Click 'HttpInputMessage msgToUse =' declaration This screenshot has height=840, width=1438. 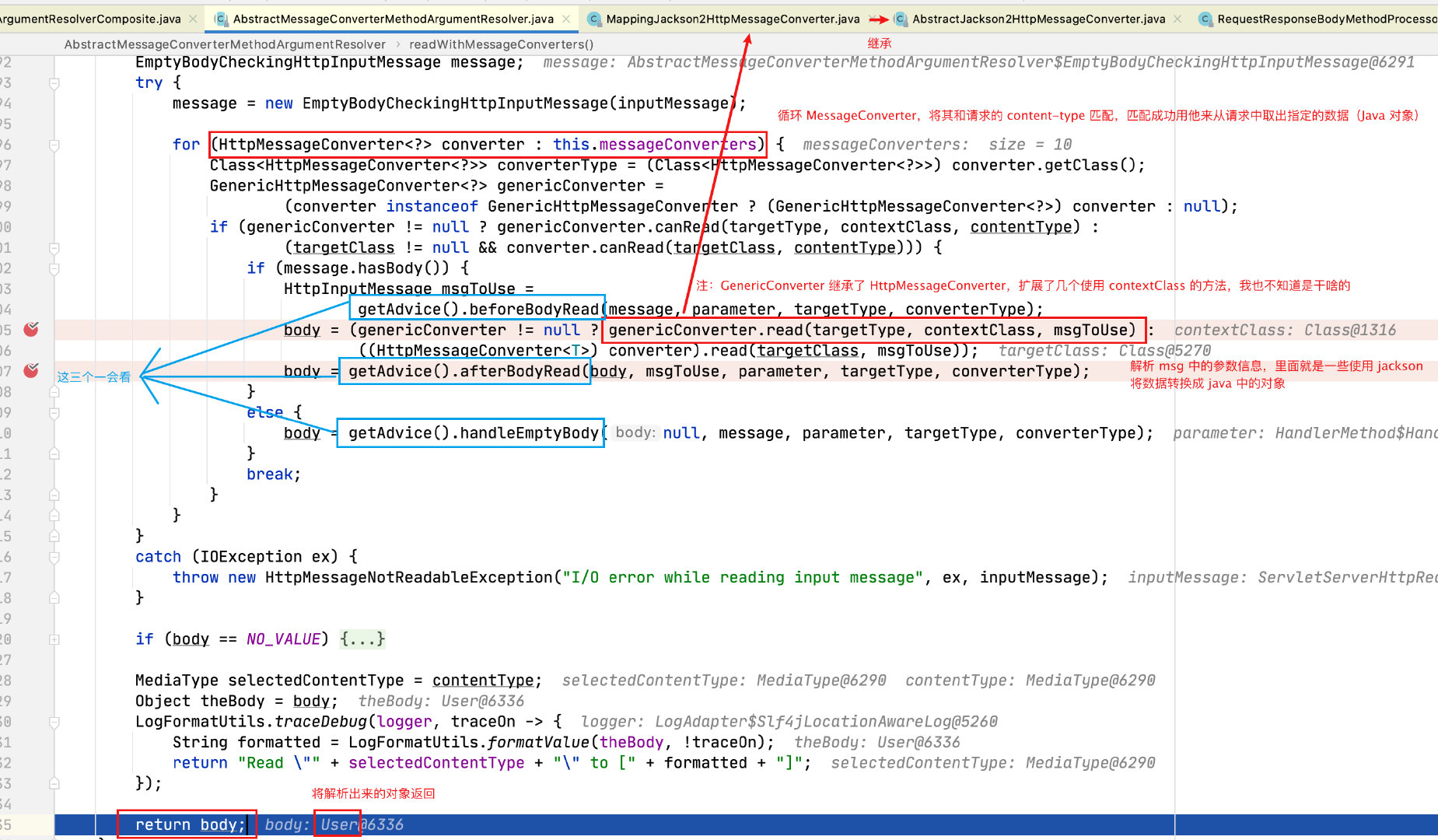[x=409, y=289]
